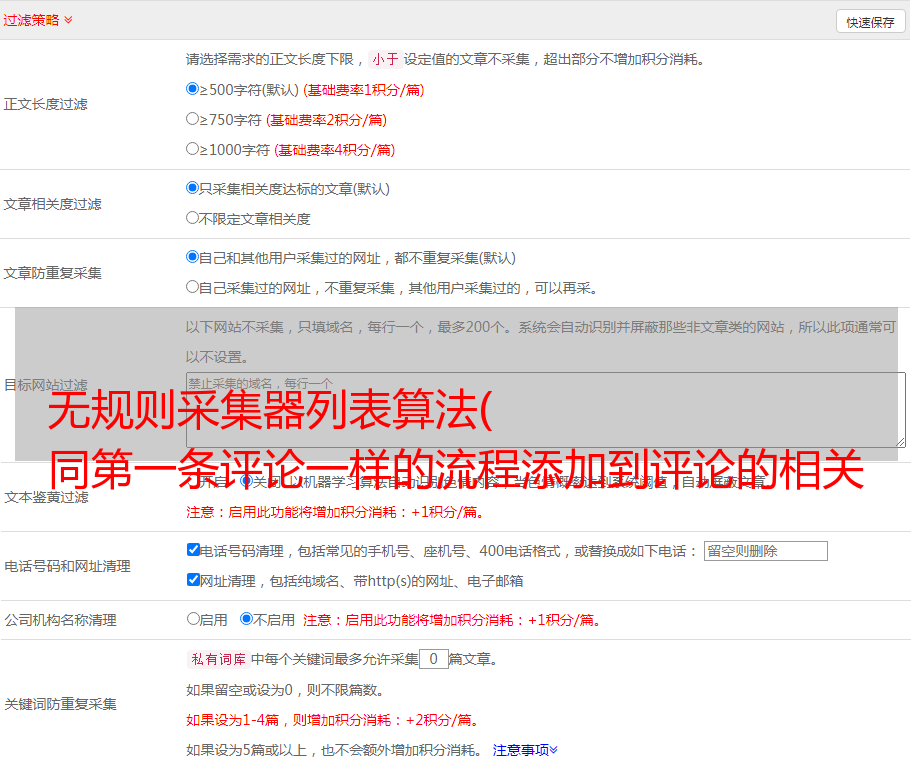
Task: Expand the 注意事项 notes link
Action: pos(525,749)
